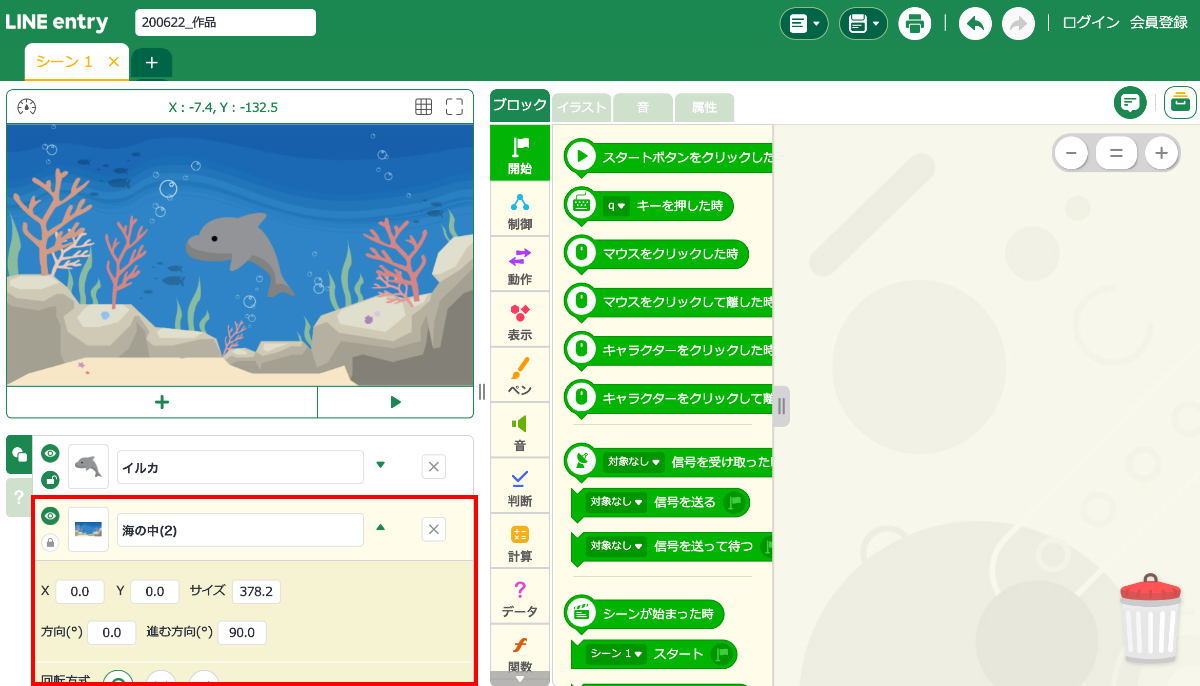Image resolution: width=1200 pixels, height=686 pixels.
Task: Add a new scene tab
Action: [151, 63]
